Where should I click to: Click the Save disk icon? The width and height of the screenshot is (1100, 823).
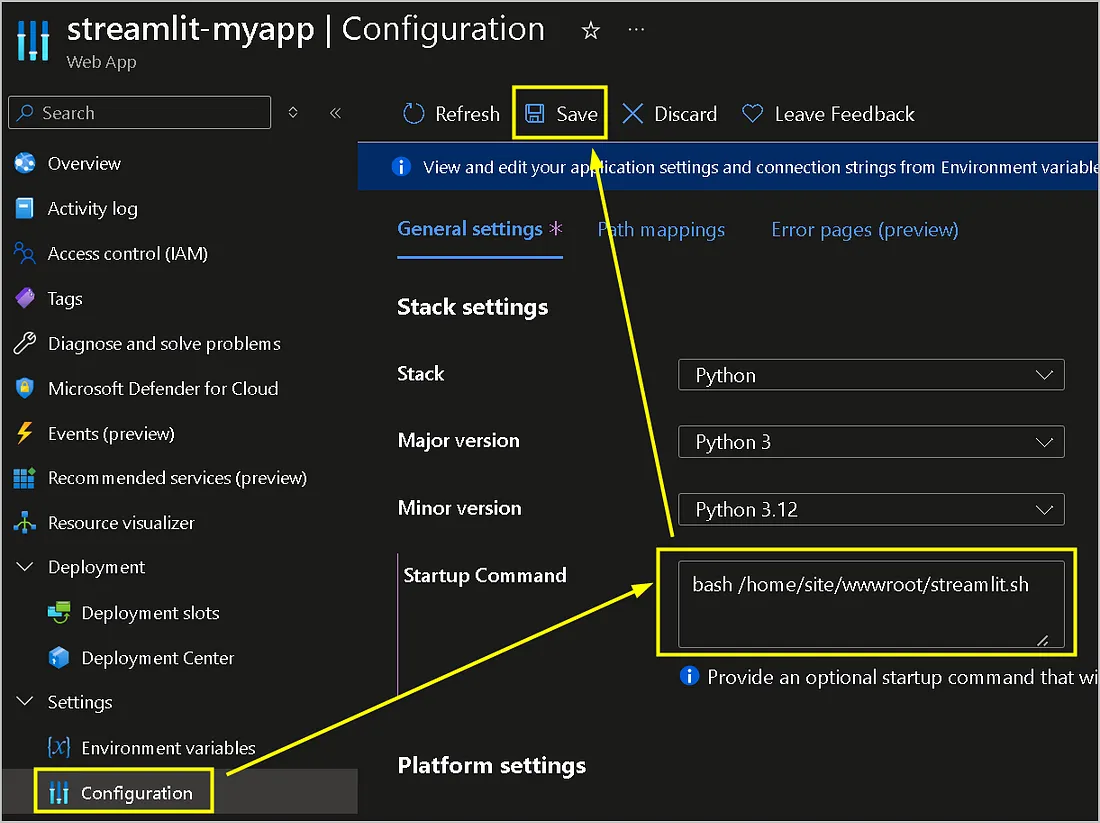(x=535, y=114)
